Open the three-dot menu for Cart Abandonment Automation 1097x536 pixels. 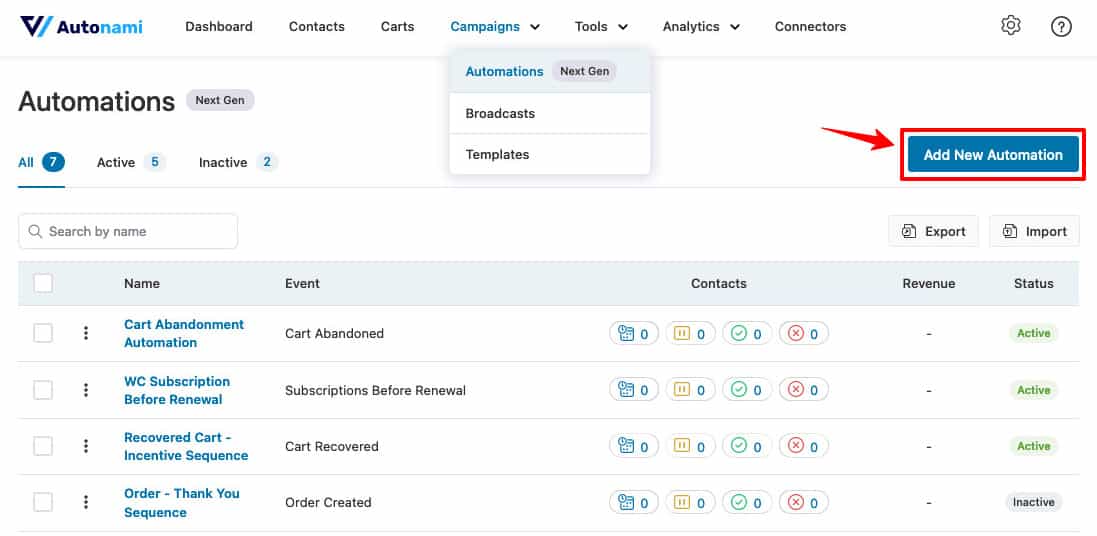click(86, 333)
